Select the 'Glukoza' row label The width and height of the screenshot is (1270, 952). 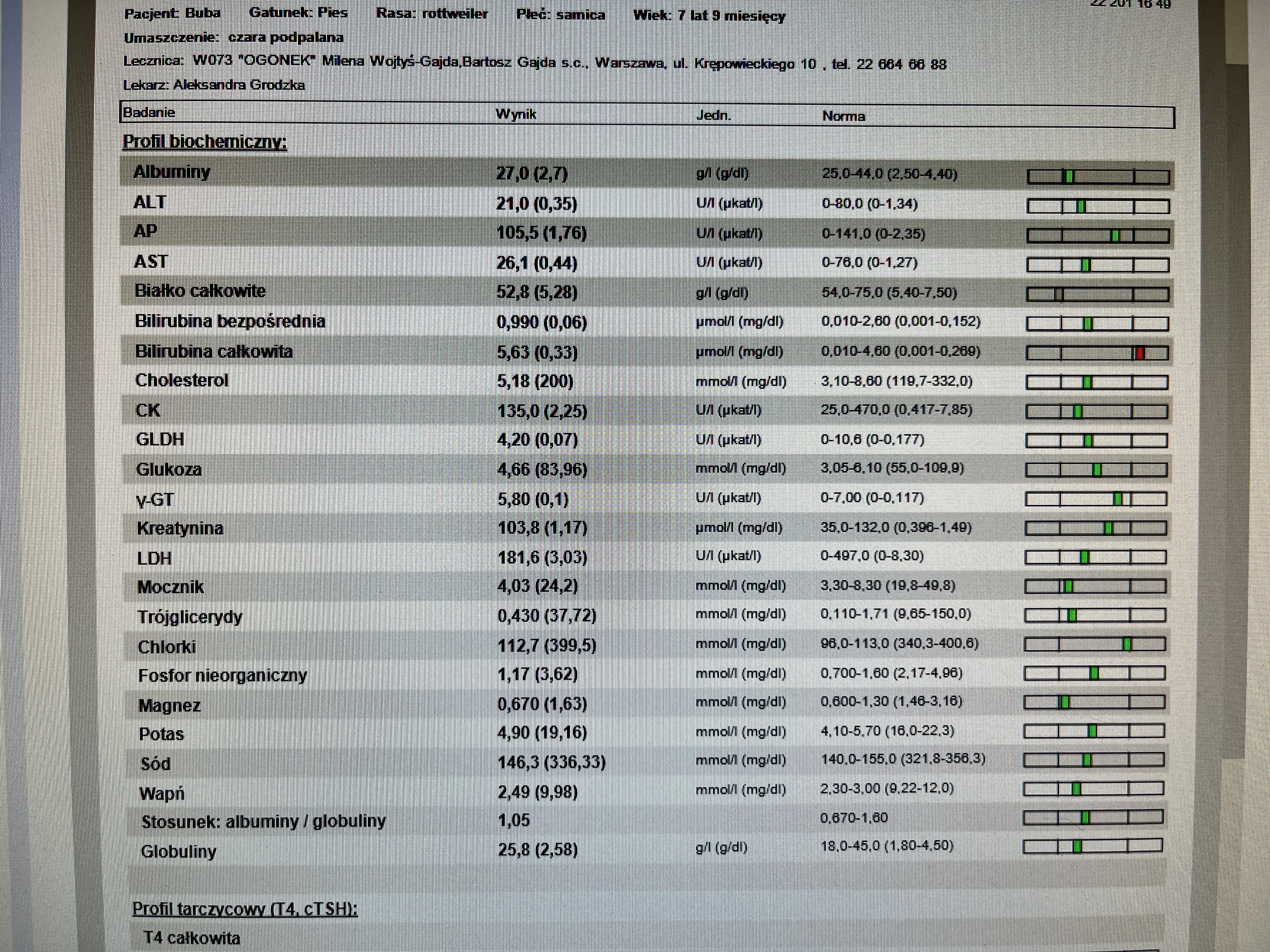click(x=169, y=469)
